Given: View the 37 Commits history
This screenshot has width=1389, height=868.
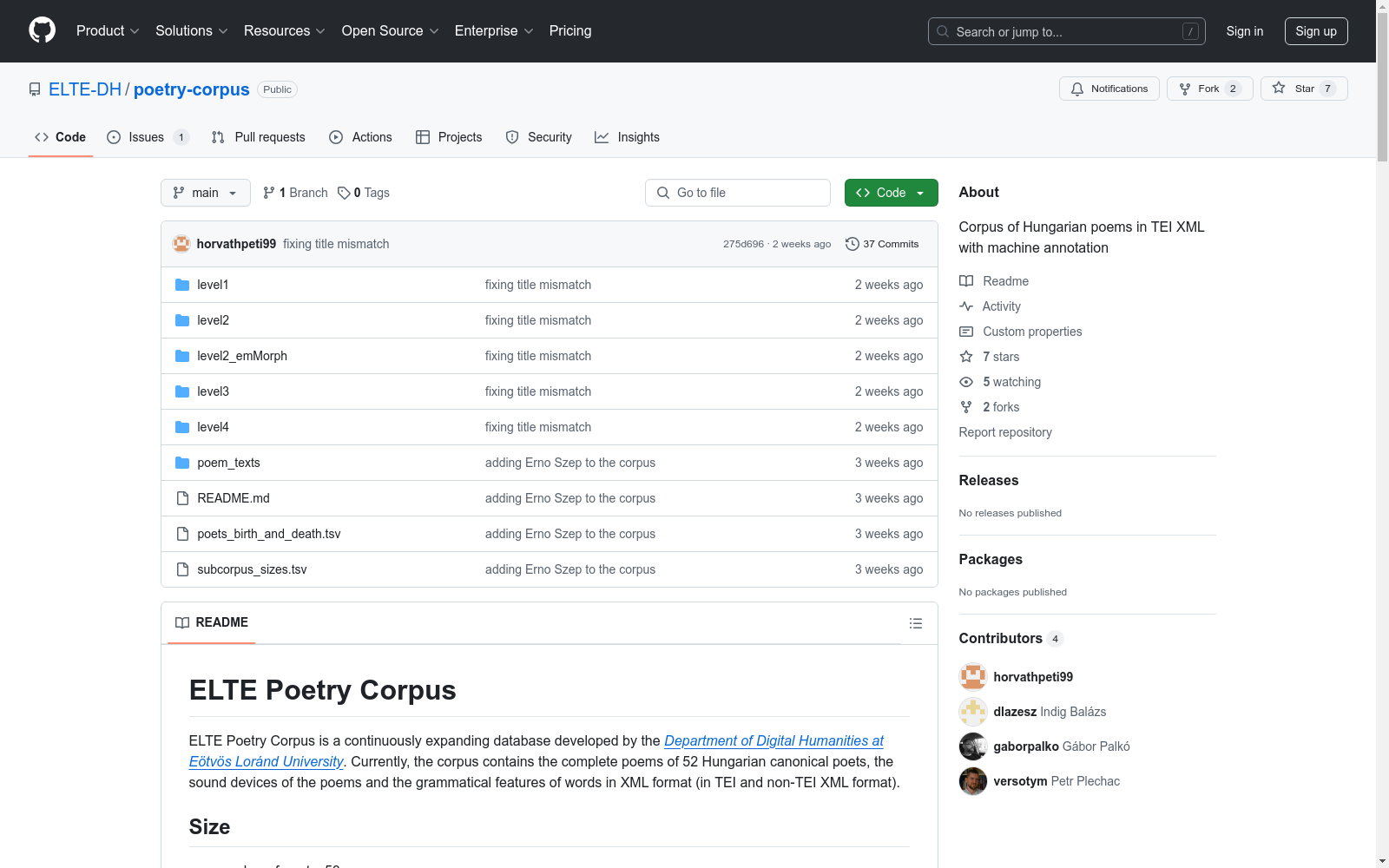Looking at the screenshot, I should (882, 244).
